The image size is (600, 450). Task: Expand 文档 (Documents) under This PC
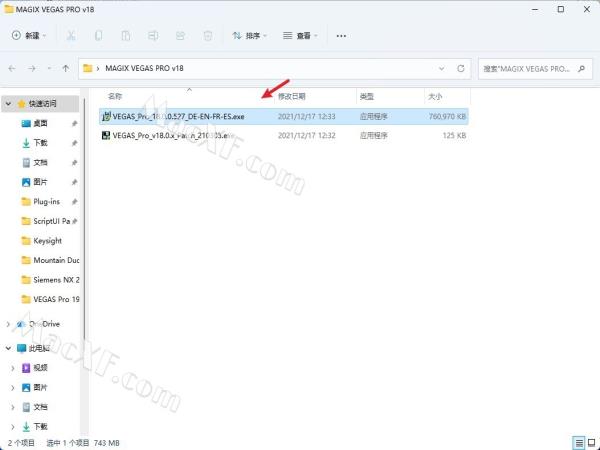(x=13, y=407)
